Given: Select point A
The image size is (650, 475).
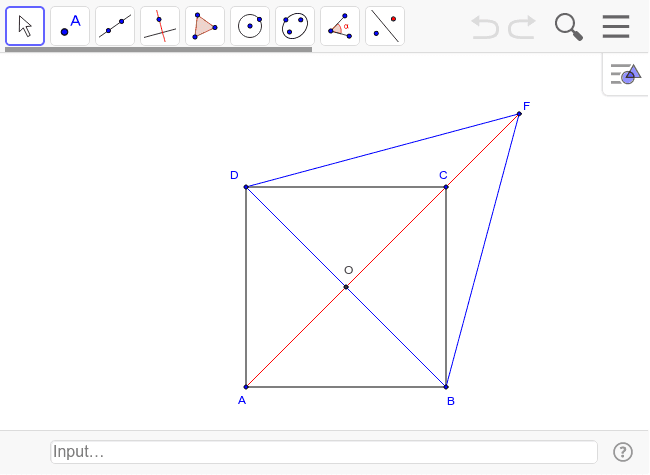Looking at the screenshot, I should pos(246,387).
